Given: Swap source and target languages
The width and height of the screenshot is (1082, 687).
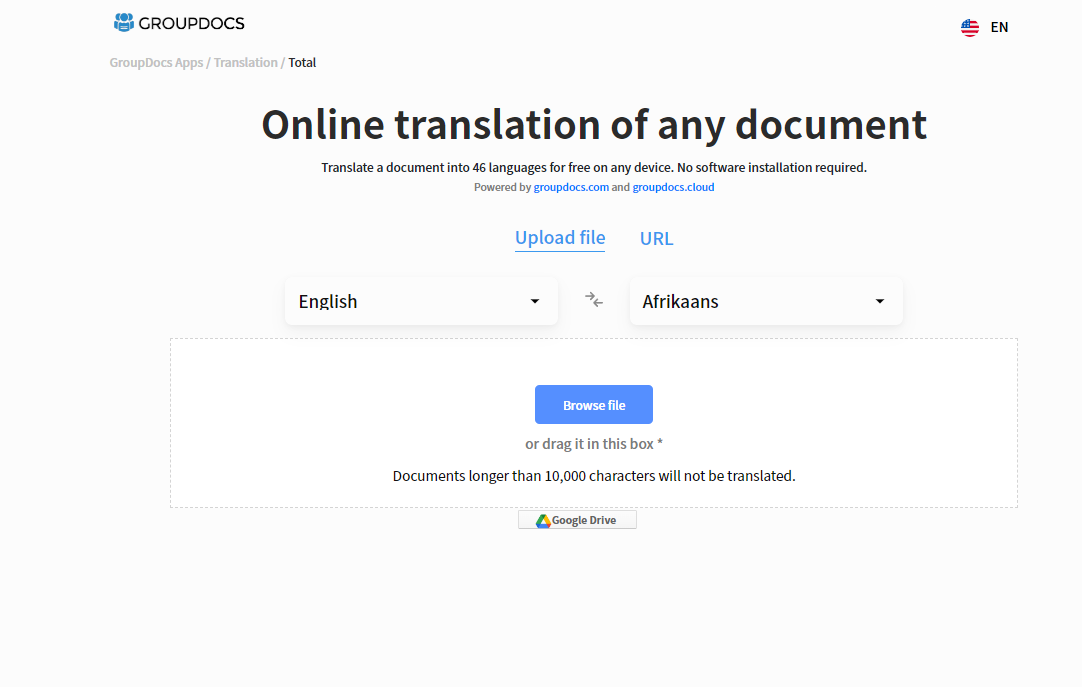Looking at the screenshot, I should tap(594, 300).
